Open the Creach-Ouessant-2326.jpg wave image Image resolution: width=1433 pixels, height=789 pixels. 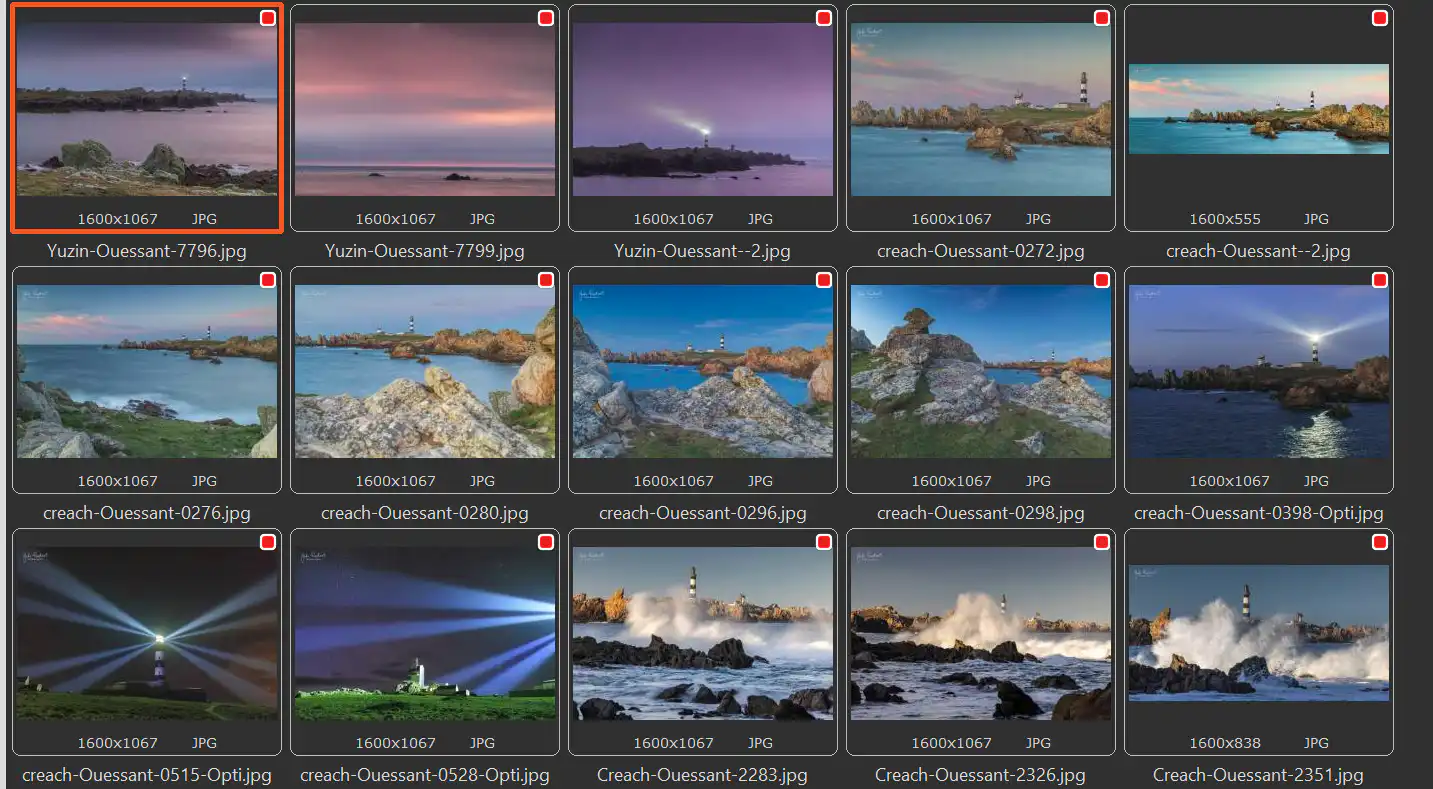point(980,633)
